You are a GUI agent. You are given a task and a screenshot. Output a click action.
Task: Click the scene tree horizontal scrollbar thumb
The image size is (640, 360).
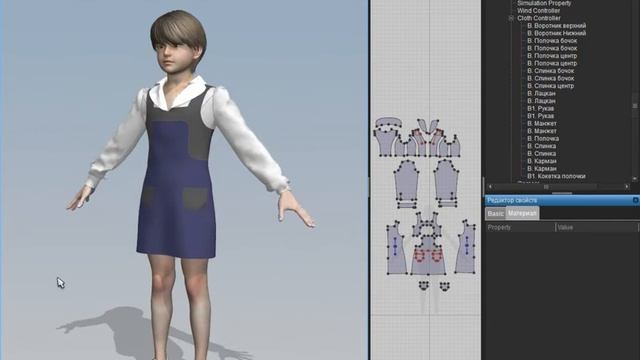pyautogui.click(x=546, y=187)
